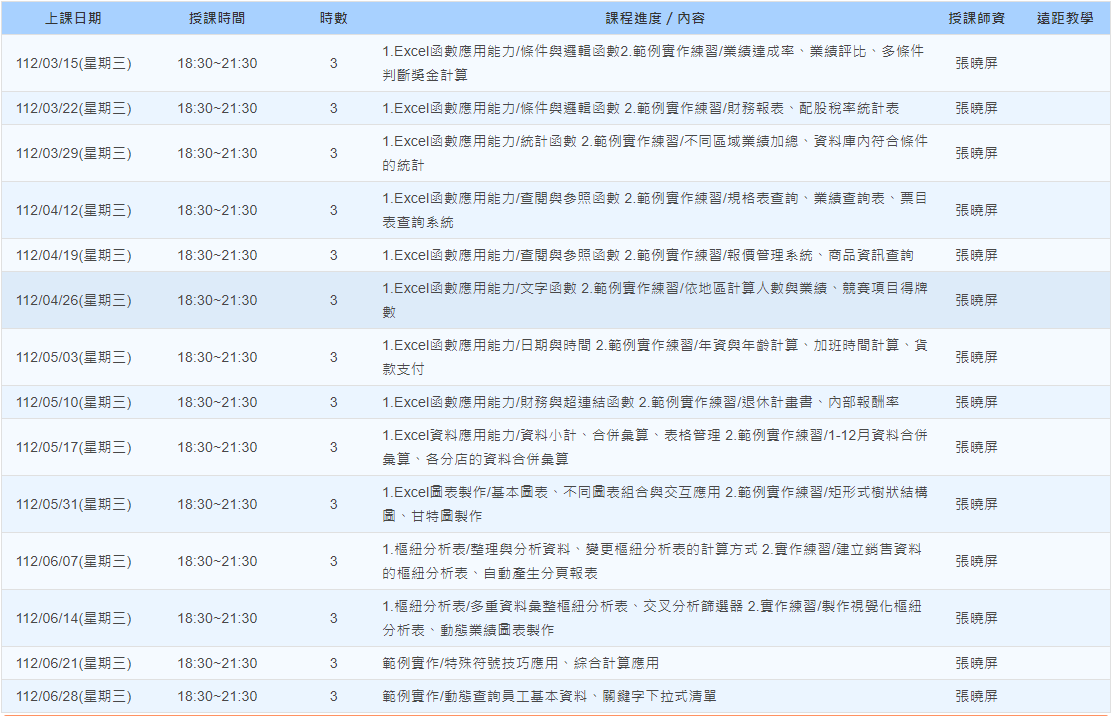The width and height of the screenshot is (1111, 716).
Task: Select the date 112/04/19(星期三)
Action: 74,255
